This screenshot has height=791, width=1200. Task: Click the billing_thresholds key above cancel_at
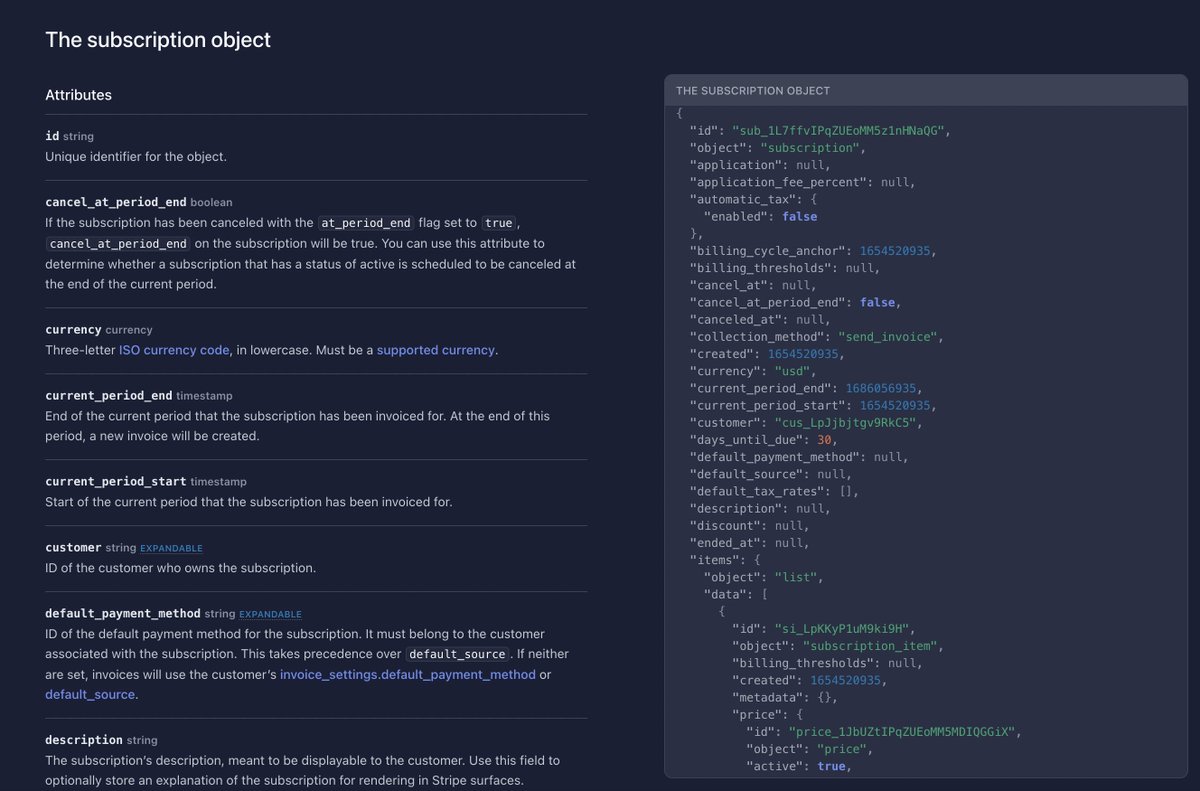point(760,268)
